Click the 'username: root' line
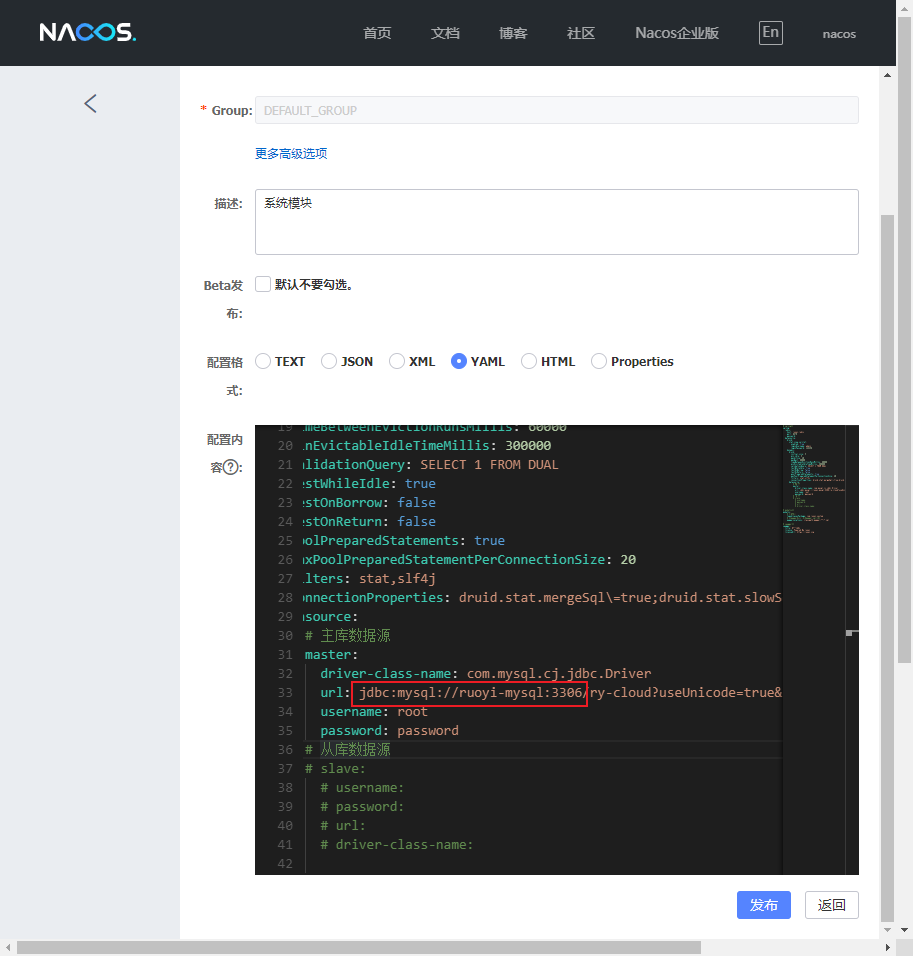This screenshot has height=956, width=913. (x=374, y=712)
